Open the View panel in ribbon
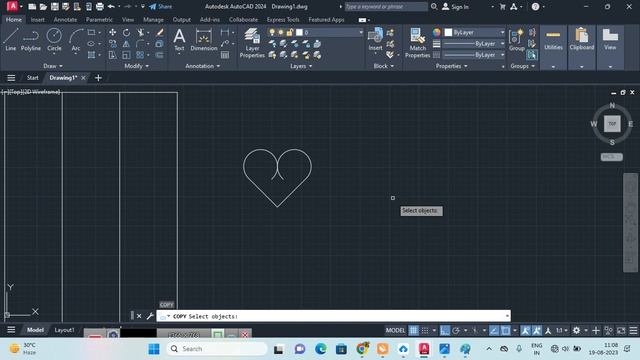The height and width of the screenshot is (360, 640). pyautogui.click(x=610, y=47)
